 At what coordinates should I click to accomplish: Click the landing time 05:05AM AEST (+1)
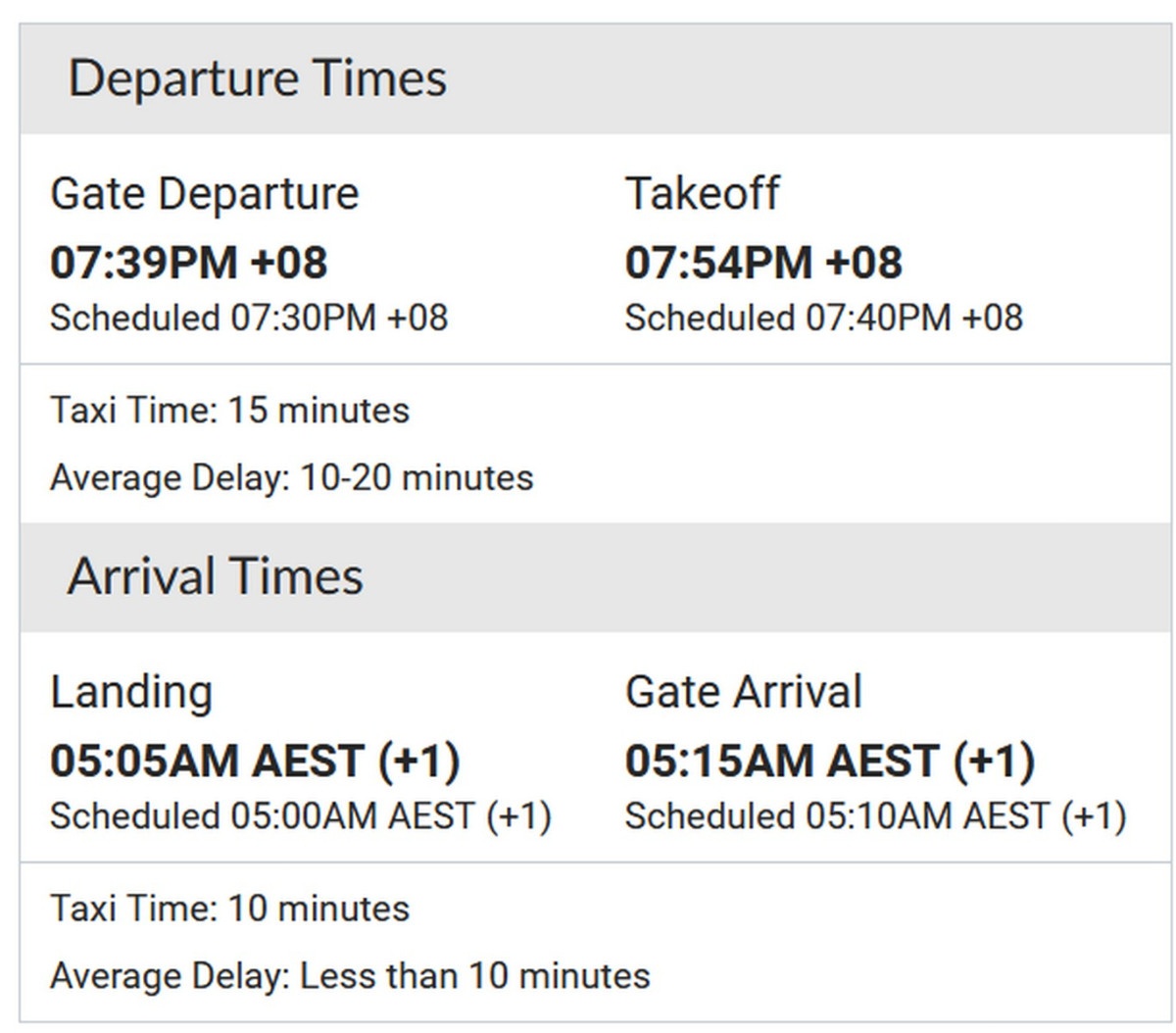point(255,762)
